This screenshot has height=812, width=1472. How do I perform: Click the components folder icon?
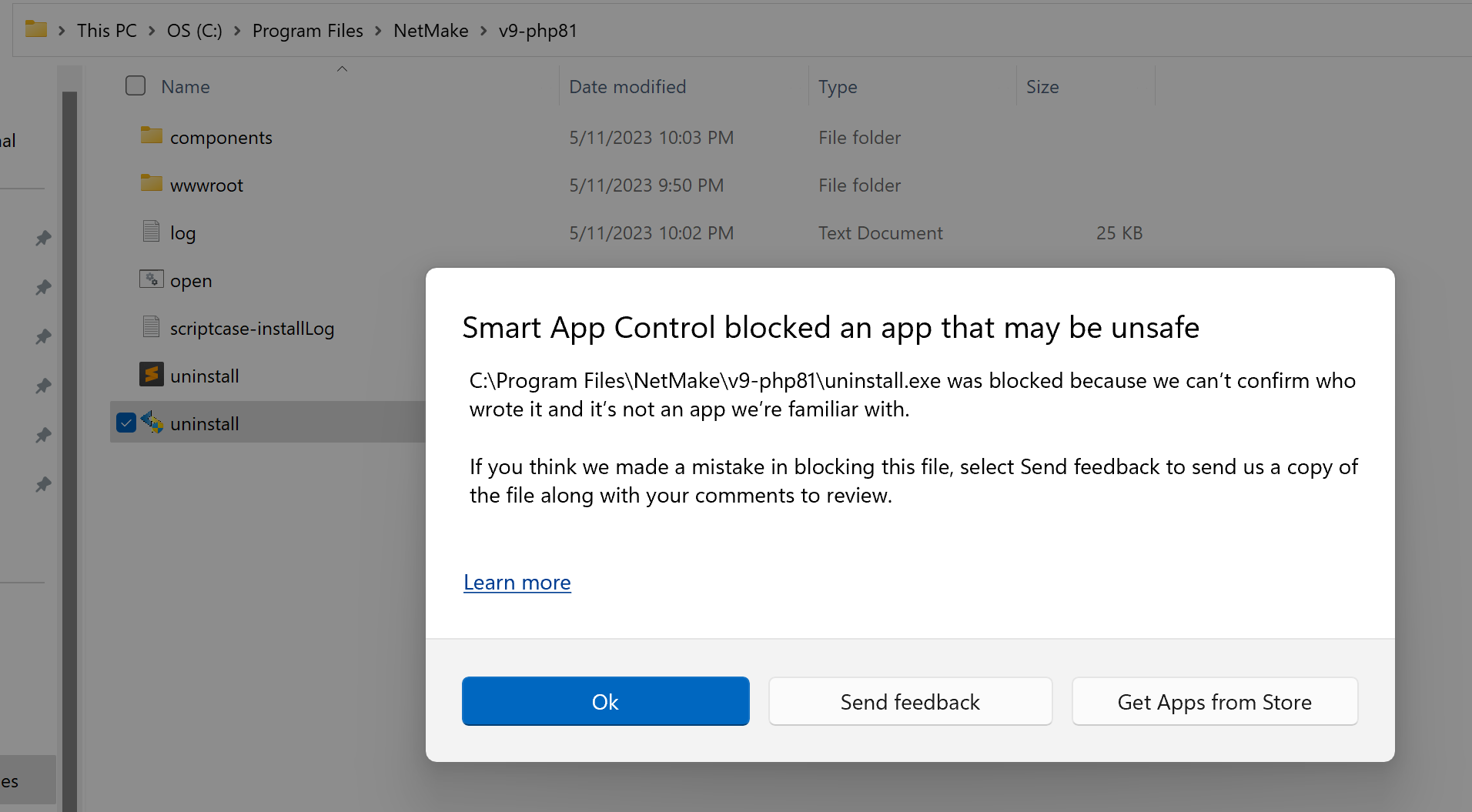(x=152, y=136)
